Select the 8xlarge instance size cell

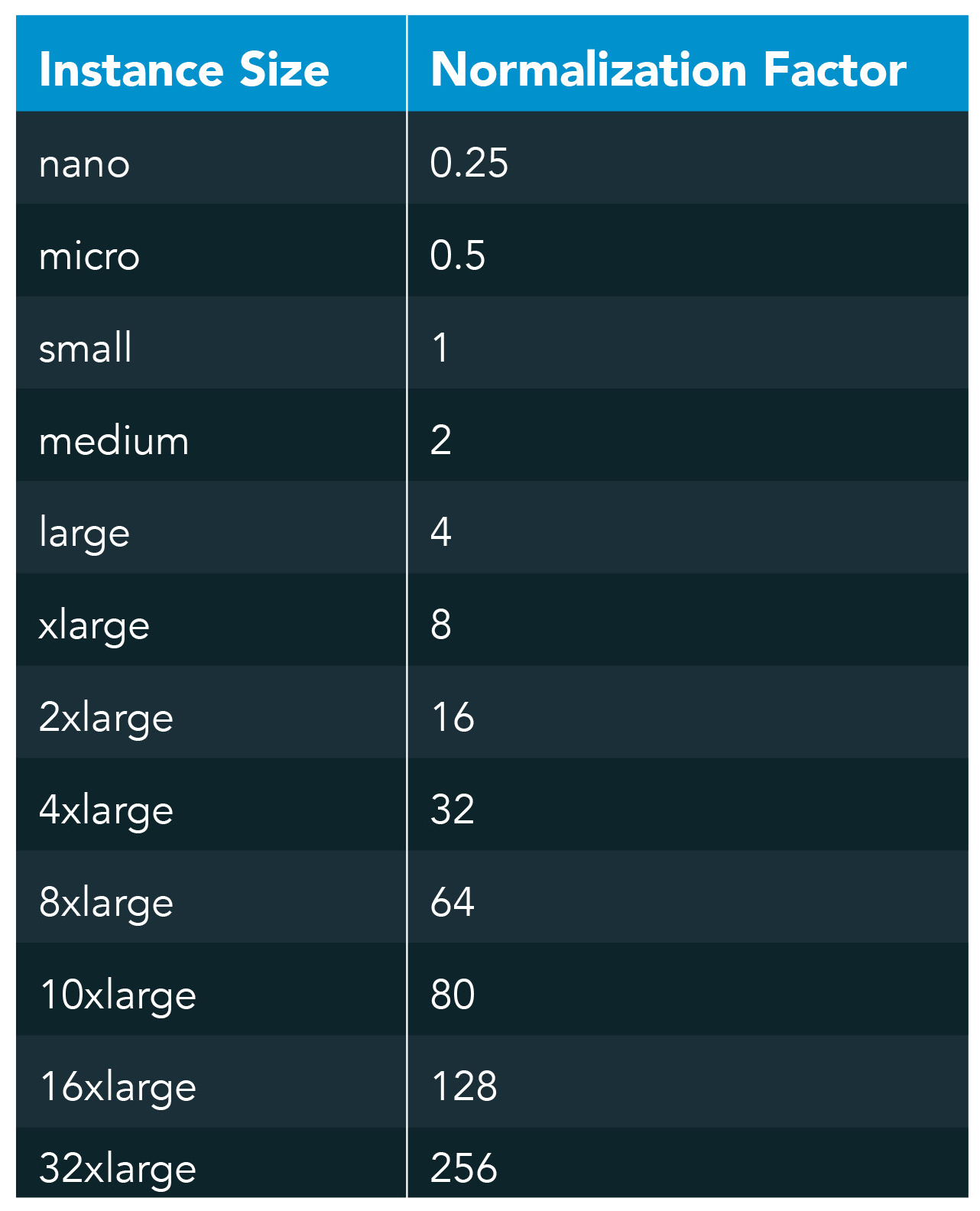(106, 903)
